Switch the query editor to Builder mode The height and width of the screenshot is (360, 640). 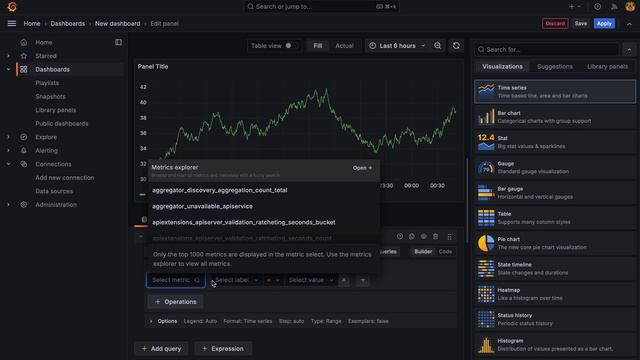(423, 251)
